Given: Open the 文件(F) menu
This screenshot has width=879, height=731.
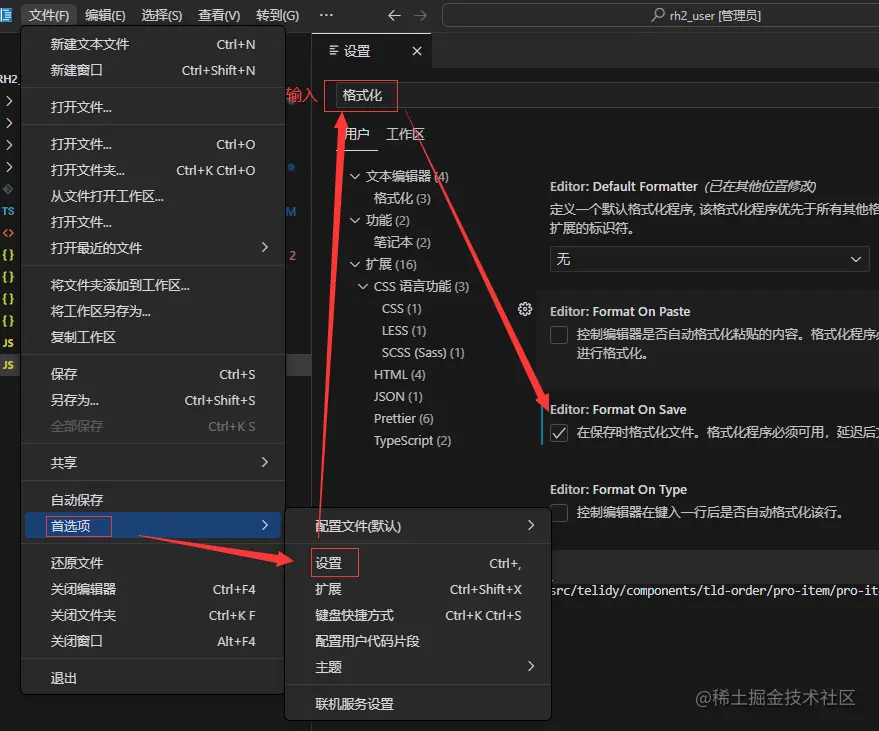Looking at the screenshot, I should coord(49,15).
